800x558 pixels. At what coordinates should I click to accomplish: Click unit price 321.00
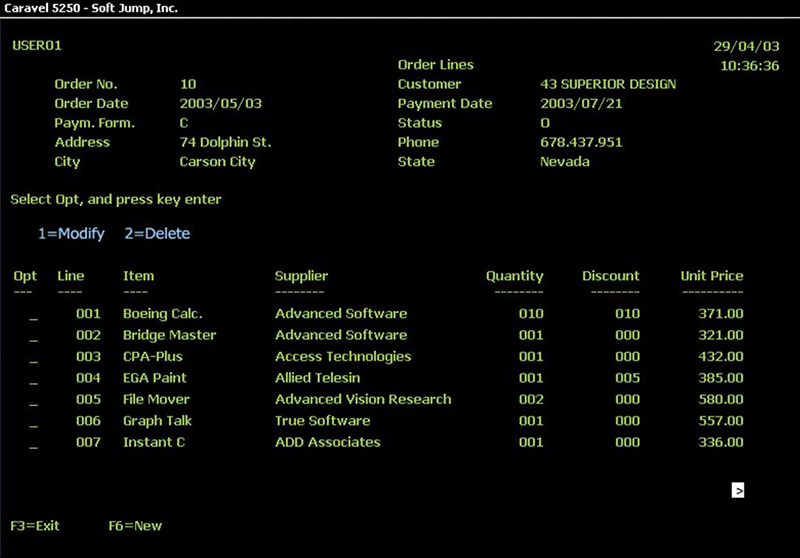coord(721,335)
